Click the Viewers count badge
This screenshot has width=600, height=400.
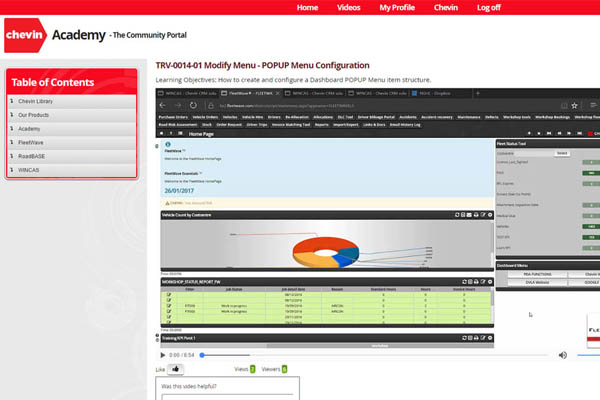click(x=284, y=369)
